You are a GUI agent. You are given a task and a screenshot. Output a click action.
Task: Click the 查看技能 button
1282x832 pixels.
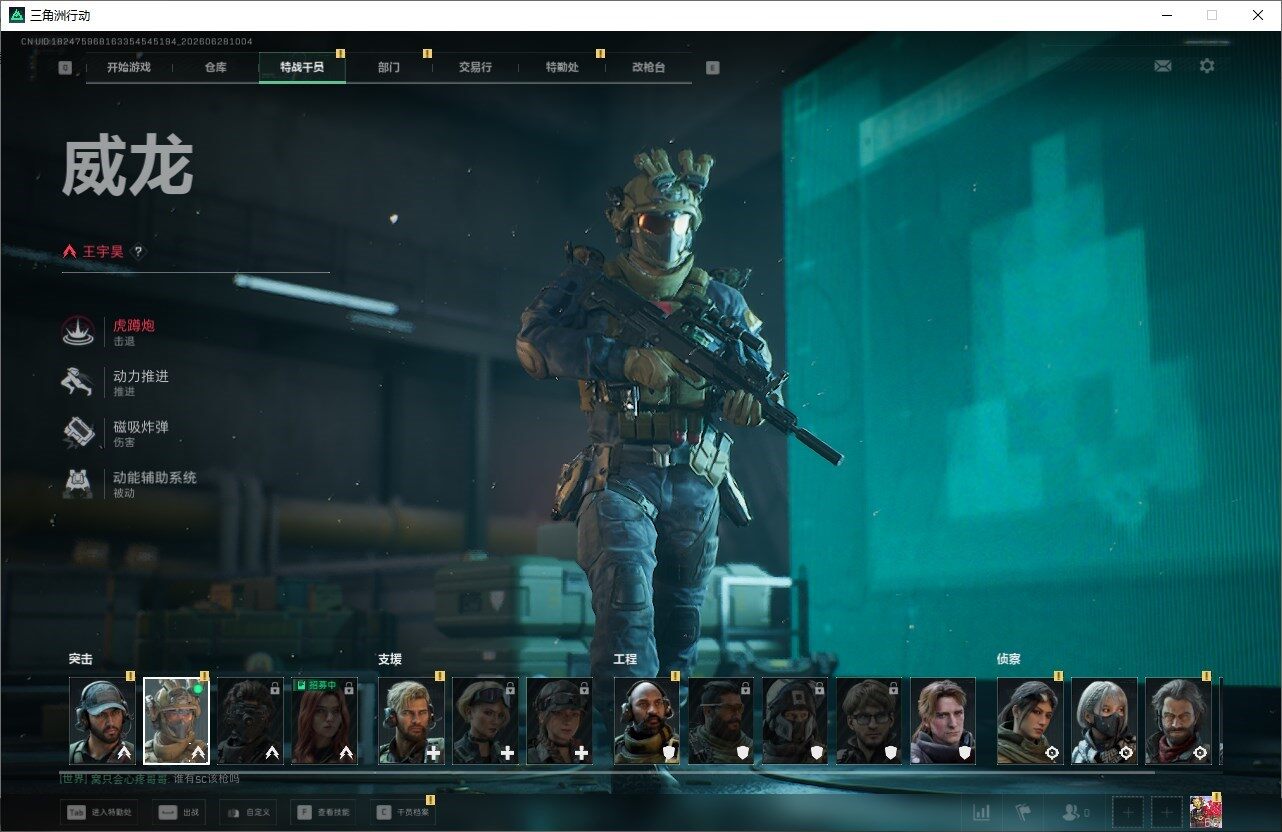point(323,812)
